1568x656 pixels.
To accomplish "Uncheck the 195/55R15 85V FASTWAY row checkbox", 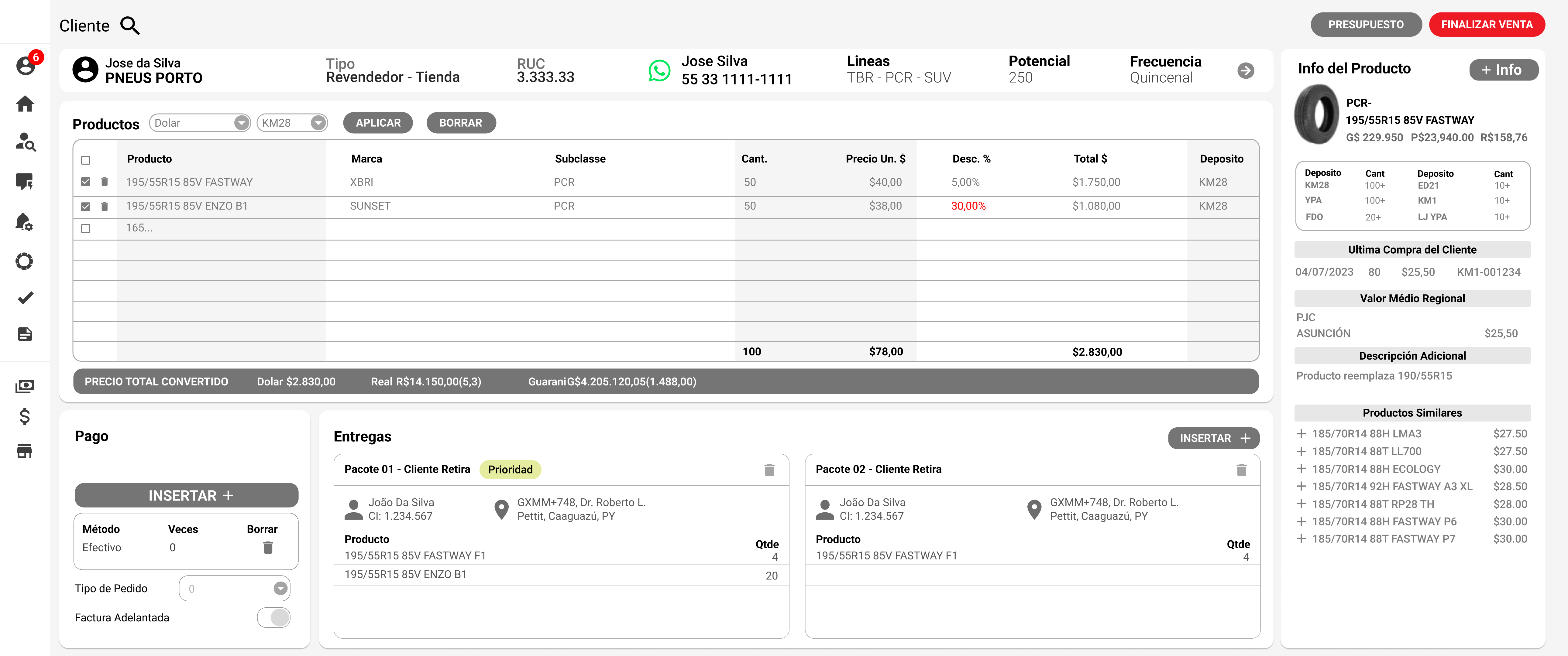I will [x=86, y=182].
